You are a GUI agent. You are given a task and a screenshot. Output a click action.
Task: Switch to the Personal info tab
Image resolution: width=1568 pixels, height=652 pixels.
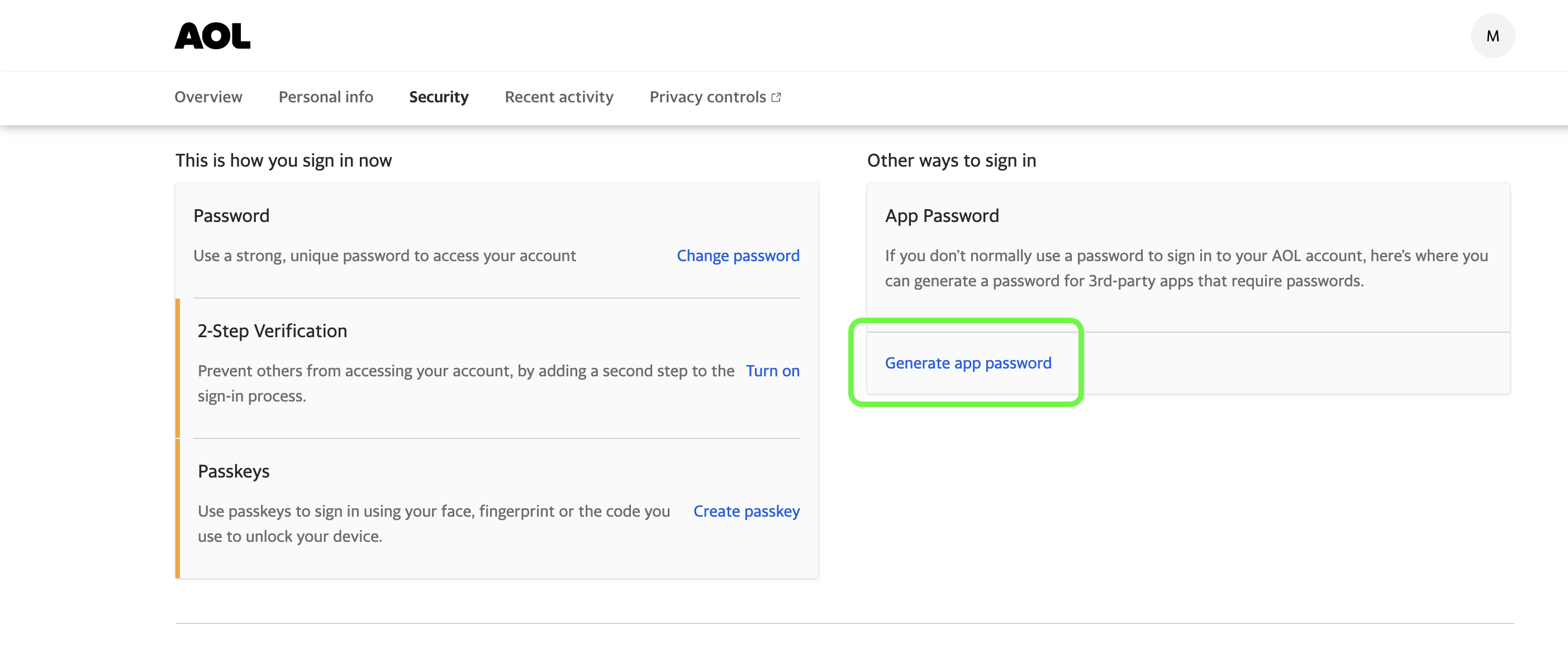click(x=326, y=97)
